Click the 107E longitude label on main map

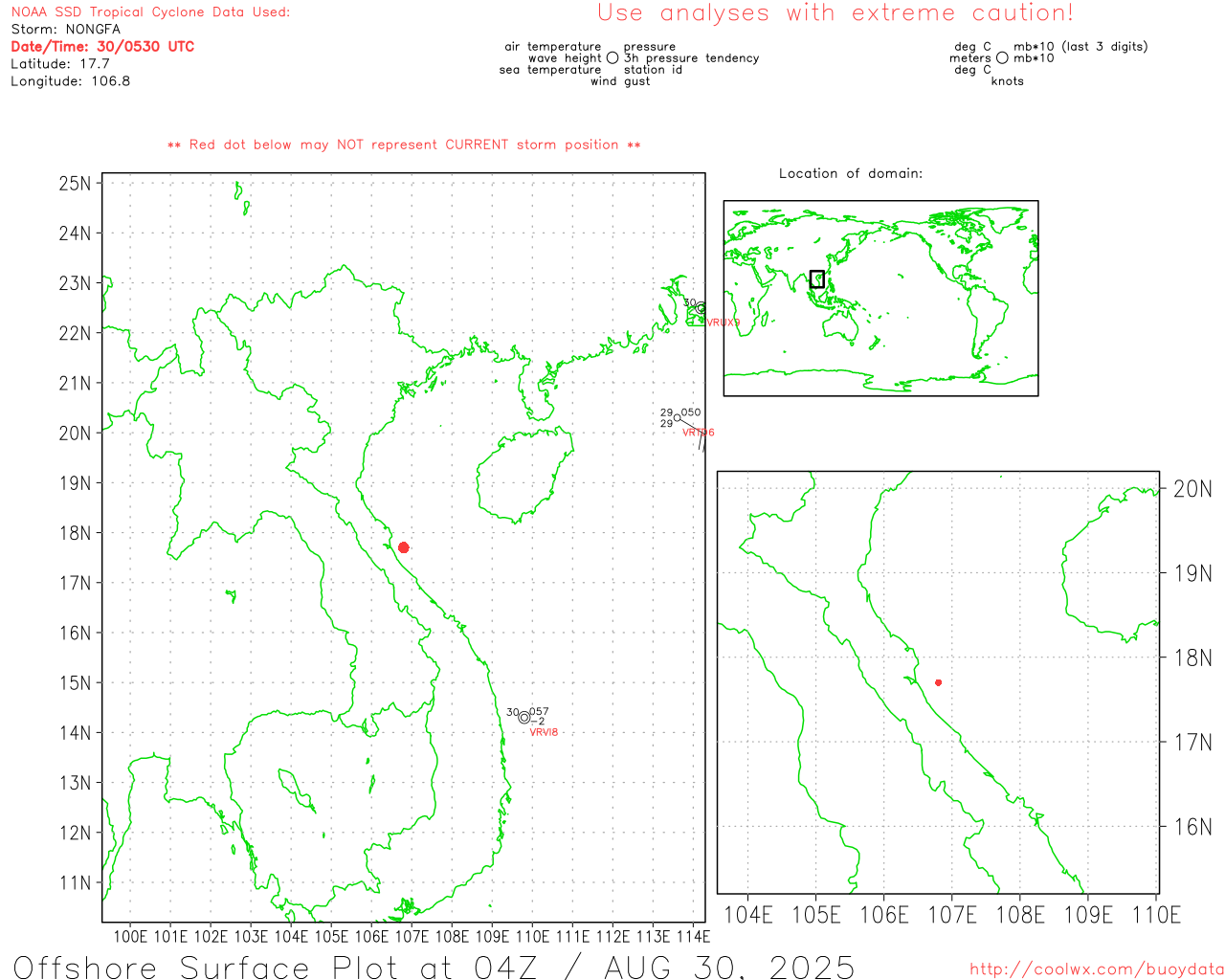[x=412, y=937]
